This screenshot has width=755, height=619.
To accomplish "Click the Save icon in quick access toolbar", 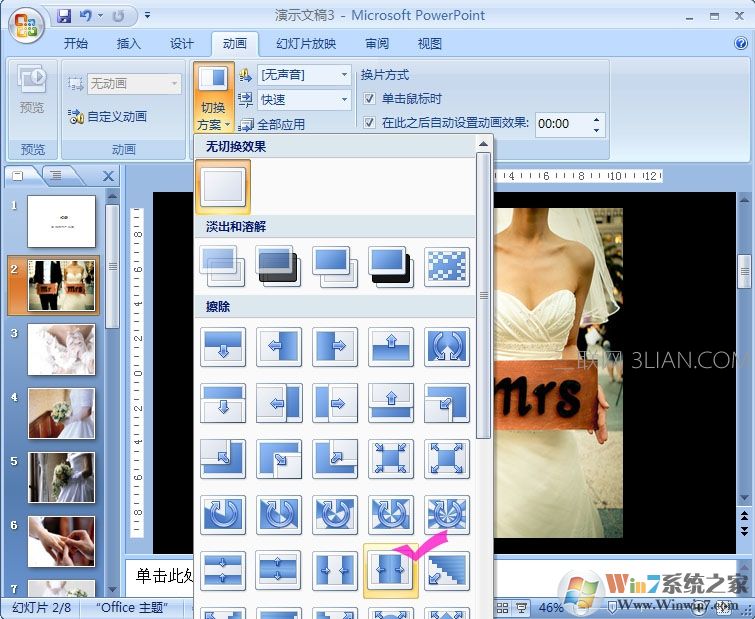I will pyautogui.click(x=65, y=16).
